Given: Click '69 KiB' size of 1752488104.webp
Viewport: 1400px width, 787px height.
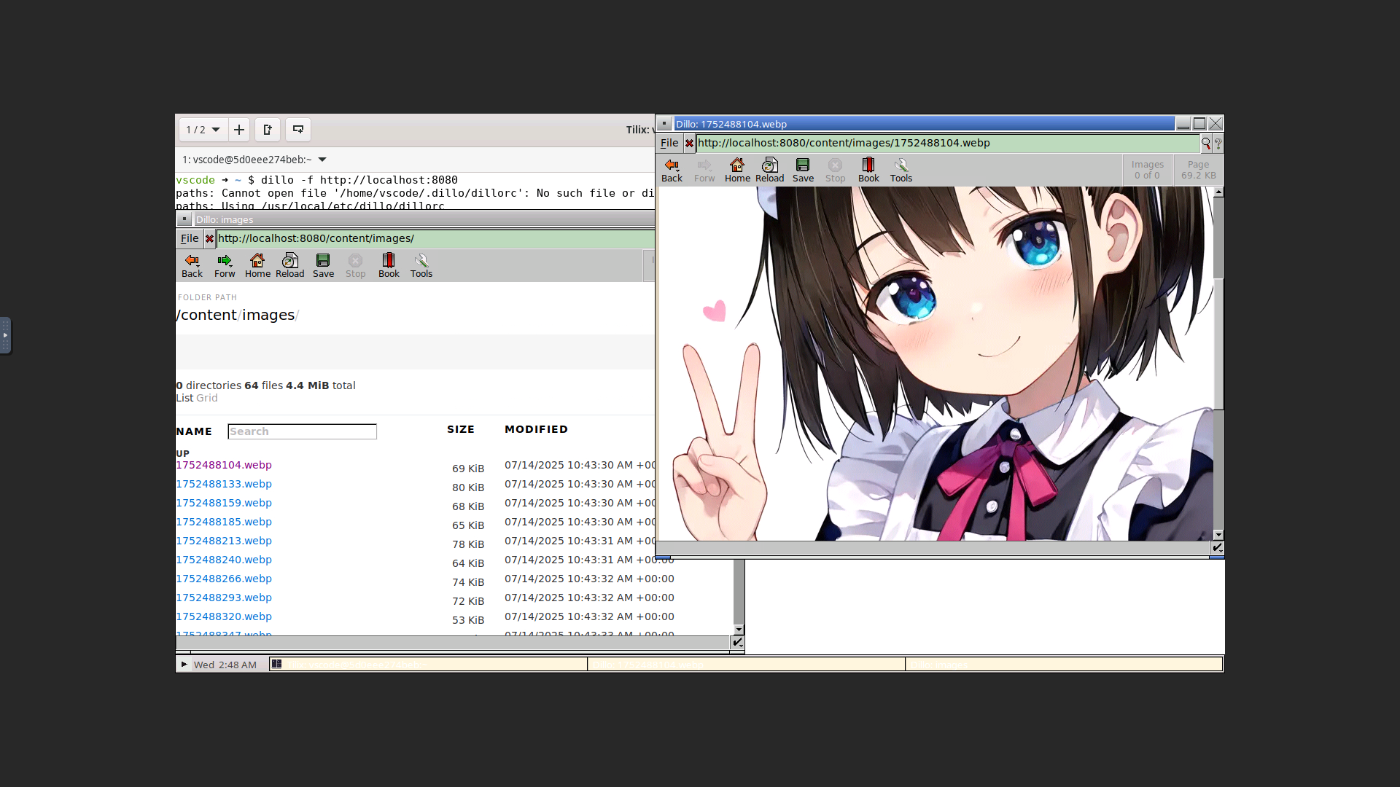Looking at the screenshot, I should [x=468, y=468].
